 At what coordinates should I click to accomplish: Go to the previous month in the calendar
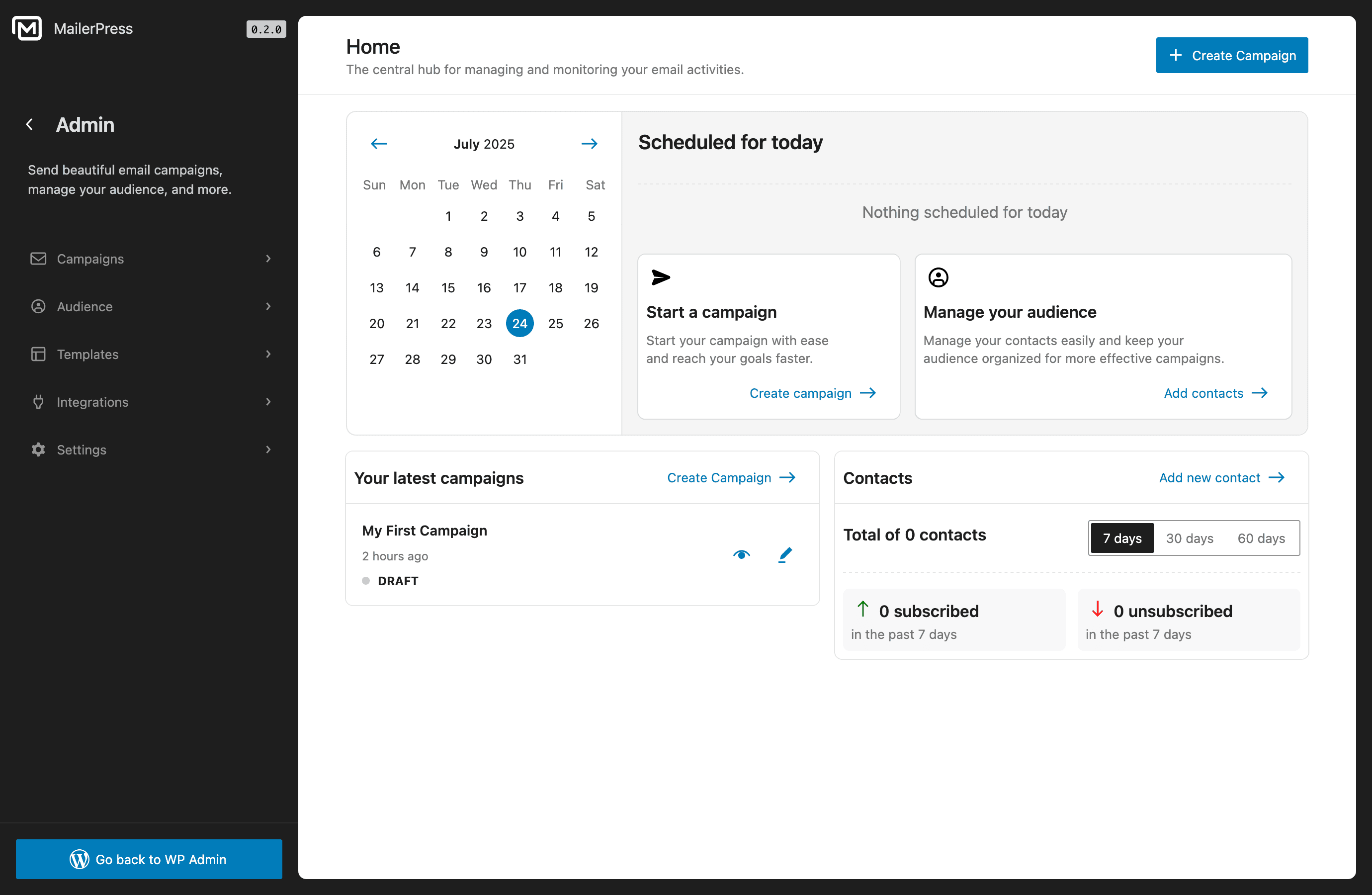click(379, 144)
